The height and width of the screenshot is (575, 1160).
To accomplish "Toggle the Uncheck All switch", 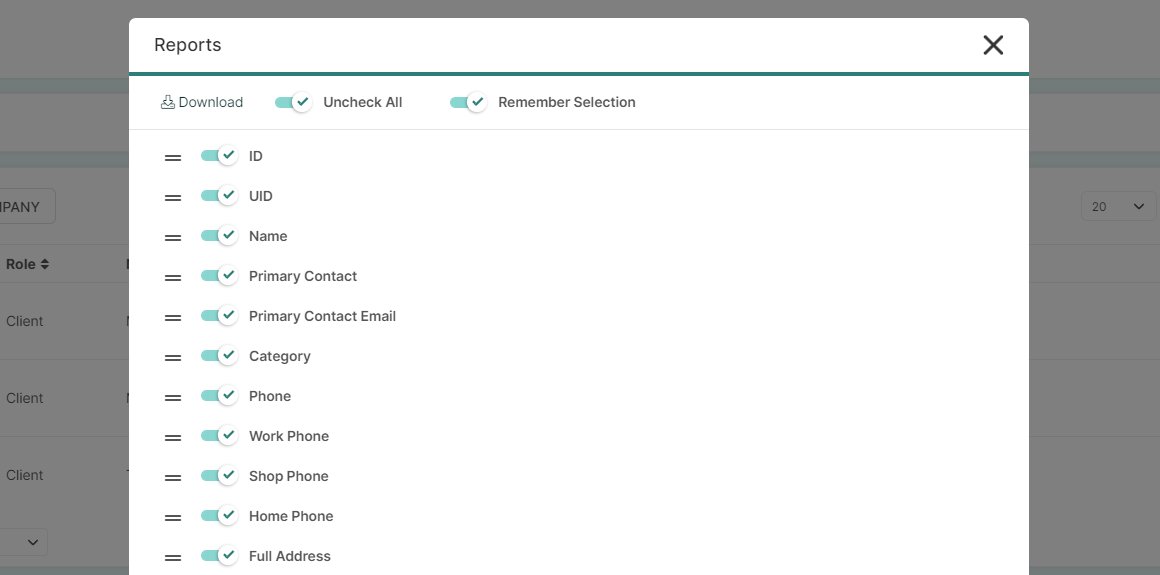I will point(294,102).
